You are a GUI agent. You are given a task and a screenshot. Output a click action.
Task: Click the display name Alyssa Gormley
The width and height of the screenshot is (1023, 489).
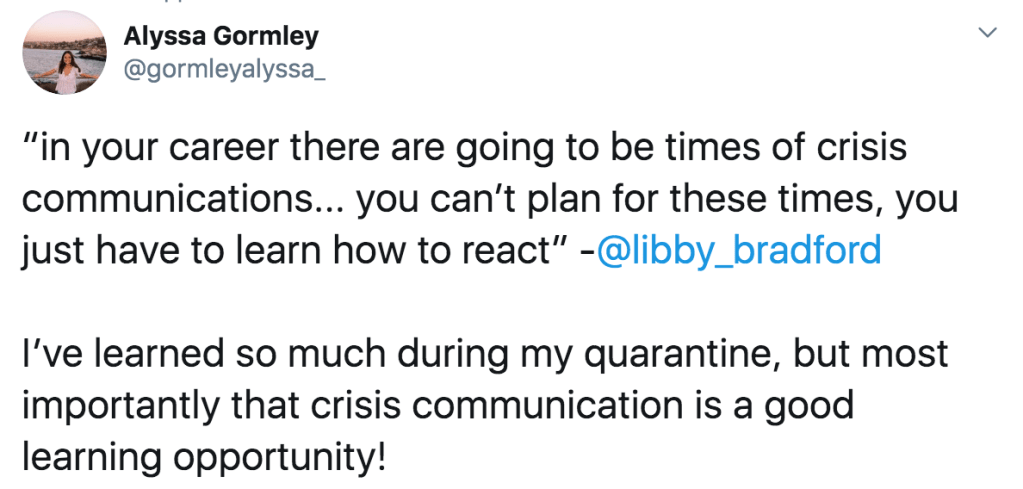(x=221, y=37)
